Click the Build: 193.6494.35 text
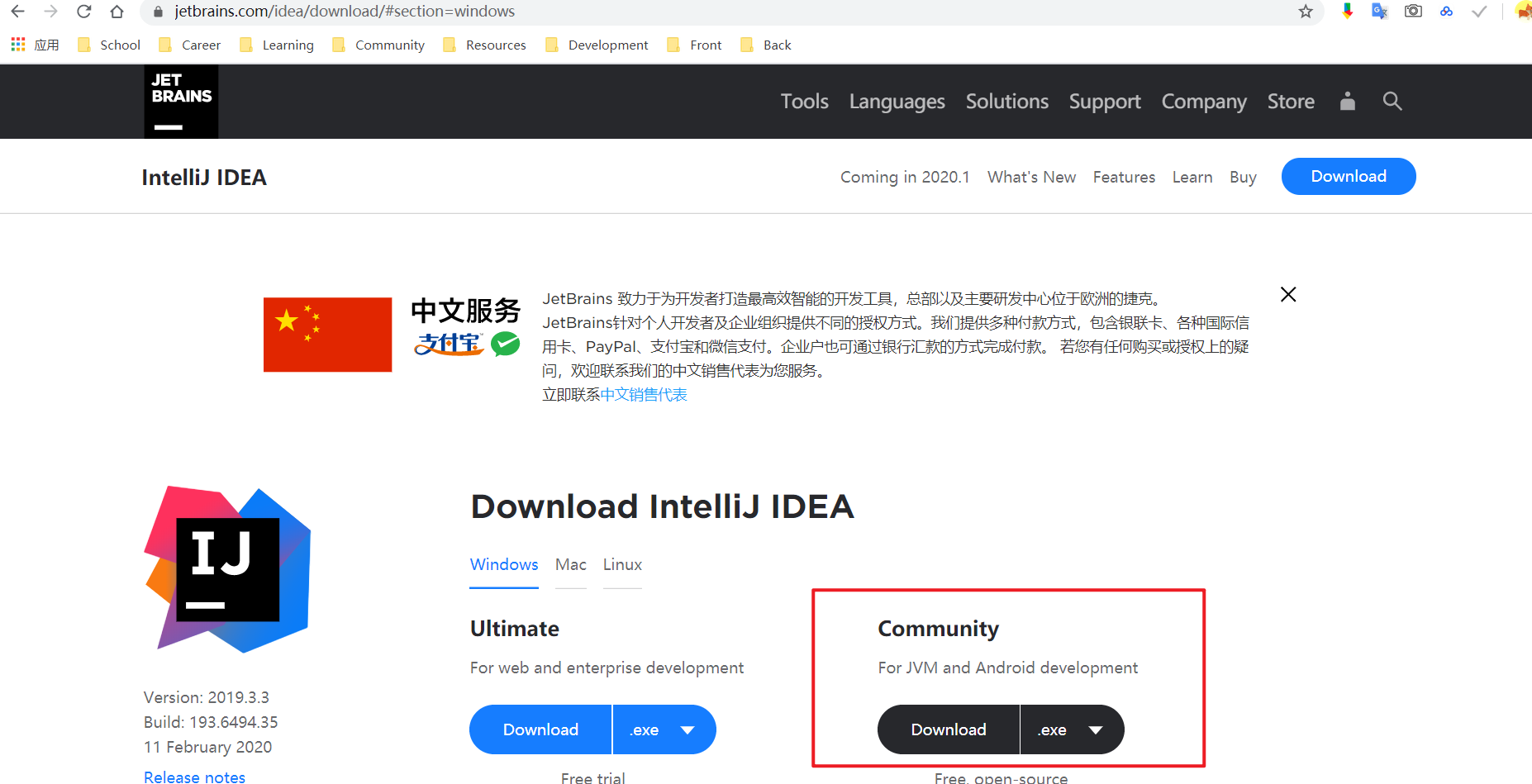The height and width of the screenshot is (784, 1532). tap(211, 722)
